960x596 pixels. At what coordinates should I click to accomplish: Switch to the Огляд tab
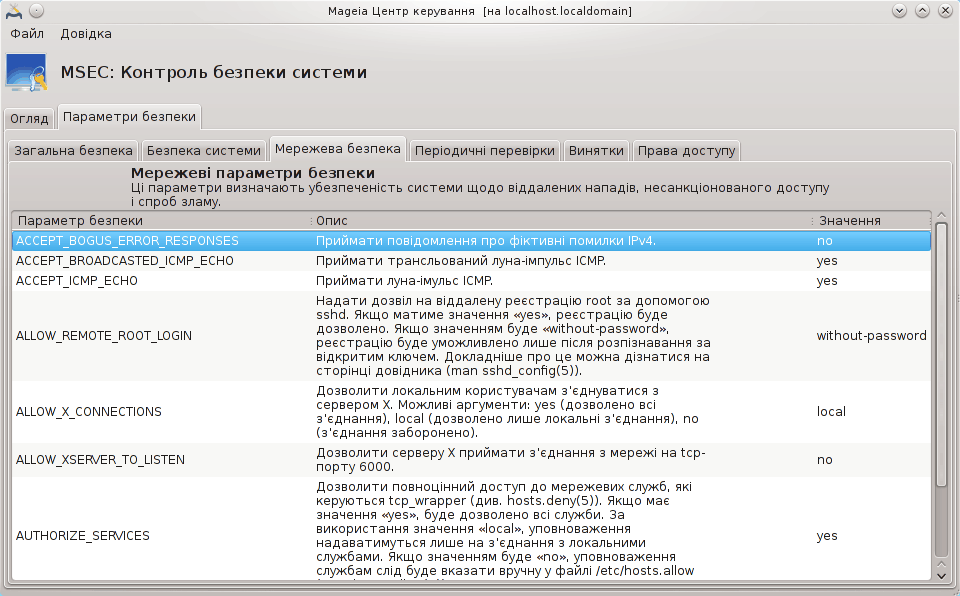(29, 118)
